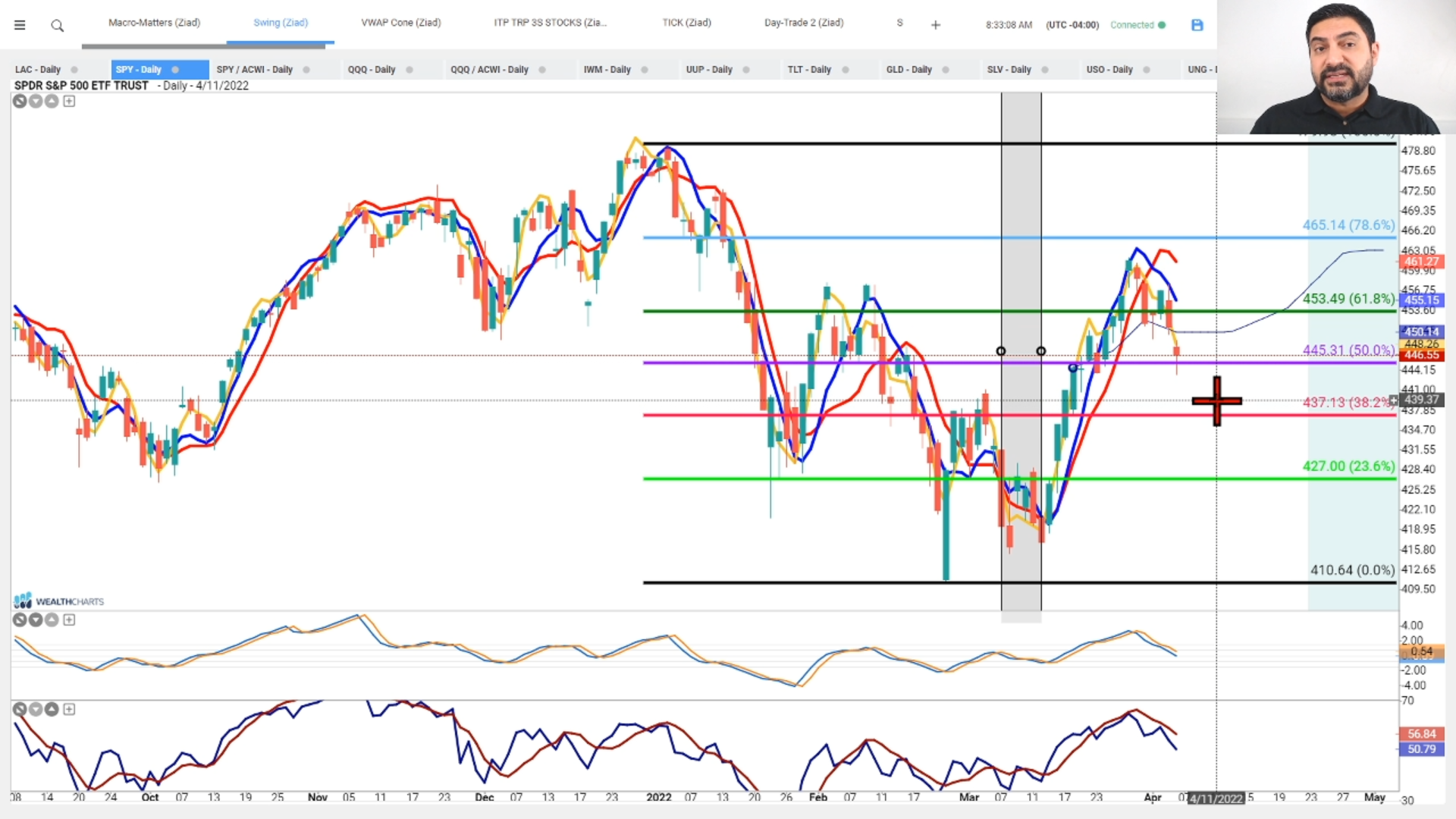Click the dot on LAC - Daily tab

coord(74,70)
